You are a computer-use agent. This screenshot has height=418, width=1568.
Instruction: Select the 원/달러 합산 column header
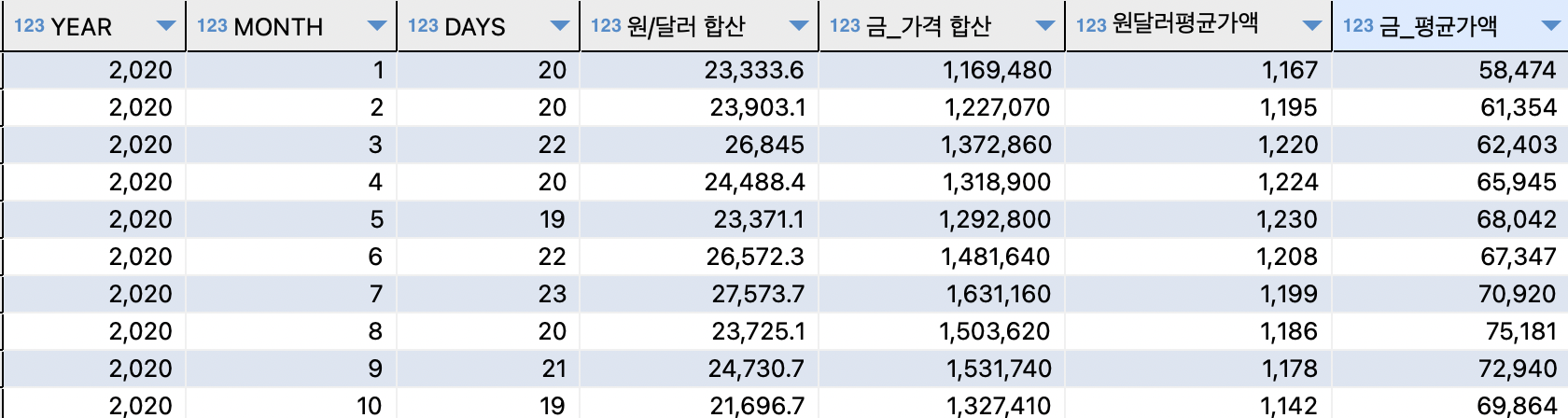click(x=699, y=26)
